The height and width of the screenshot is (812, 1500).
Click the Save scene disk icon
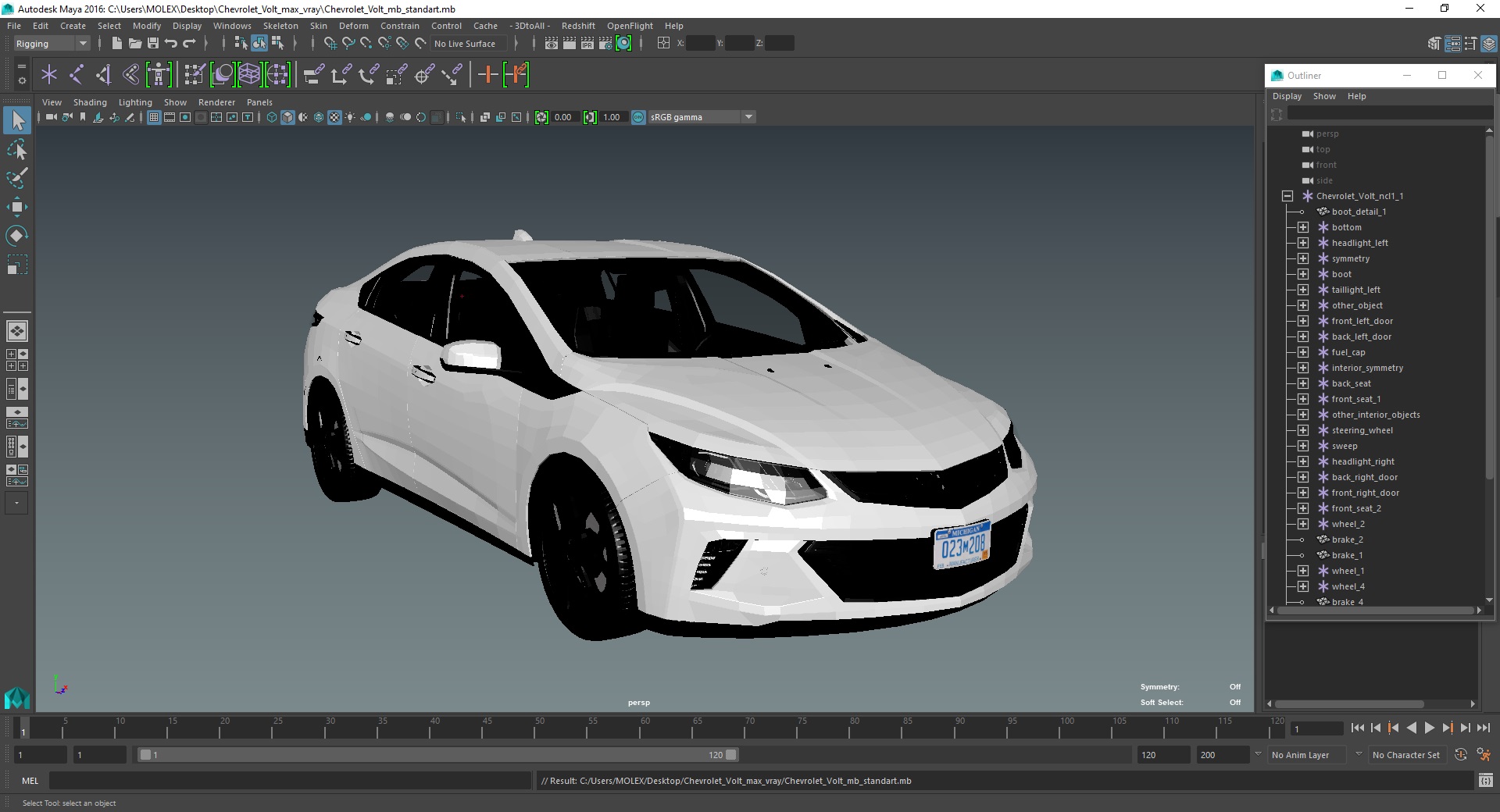(153, 44)
